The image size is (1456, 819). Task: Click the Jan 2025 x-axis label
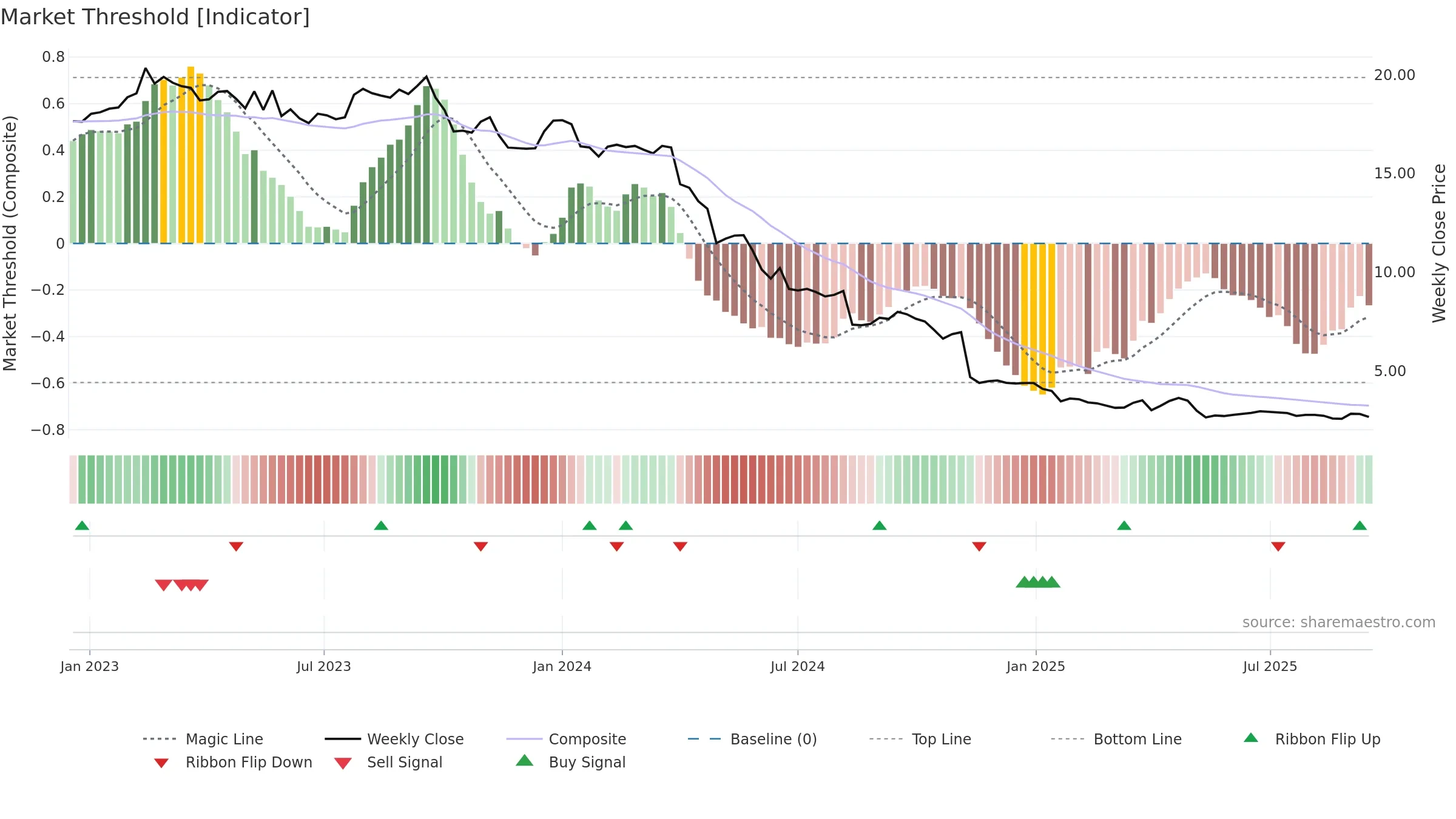click(x=1036, y=666)
